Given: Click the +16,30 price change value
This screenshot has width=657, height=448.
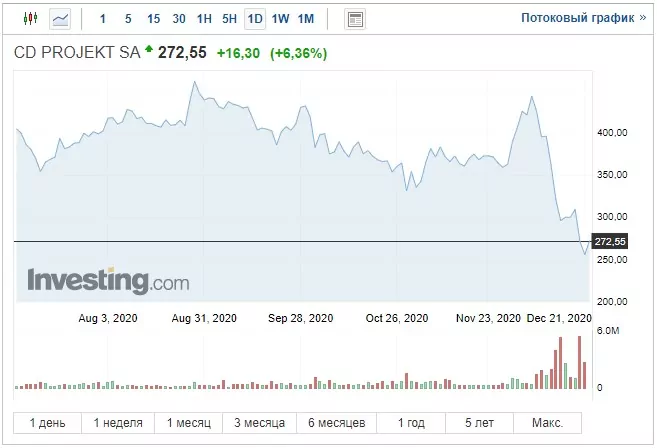Looking at the screenshot, I should (238, 53).
